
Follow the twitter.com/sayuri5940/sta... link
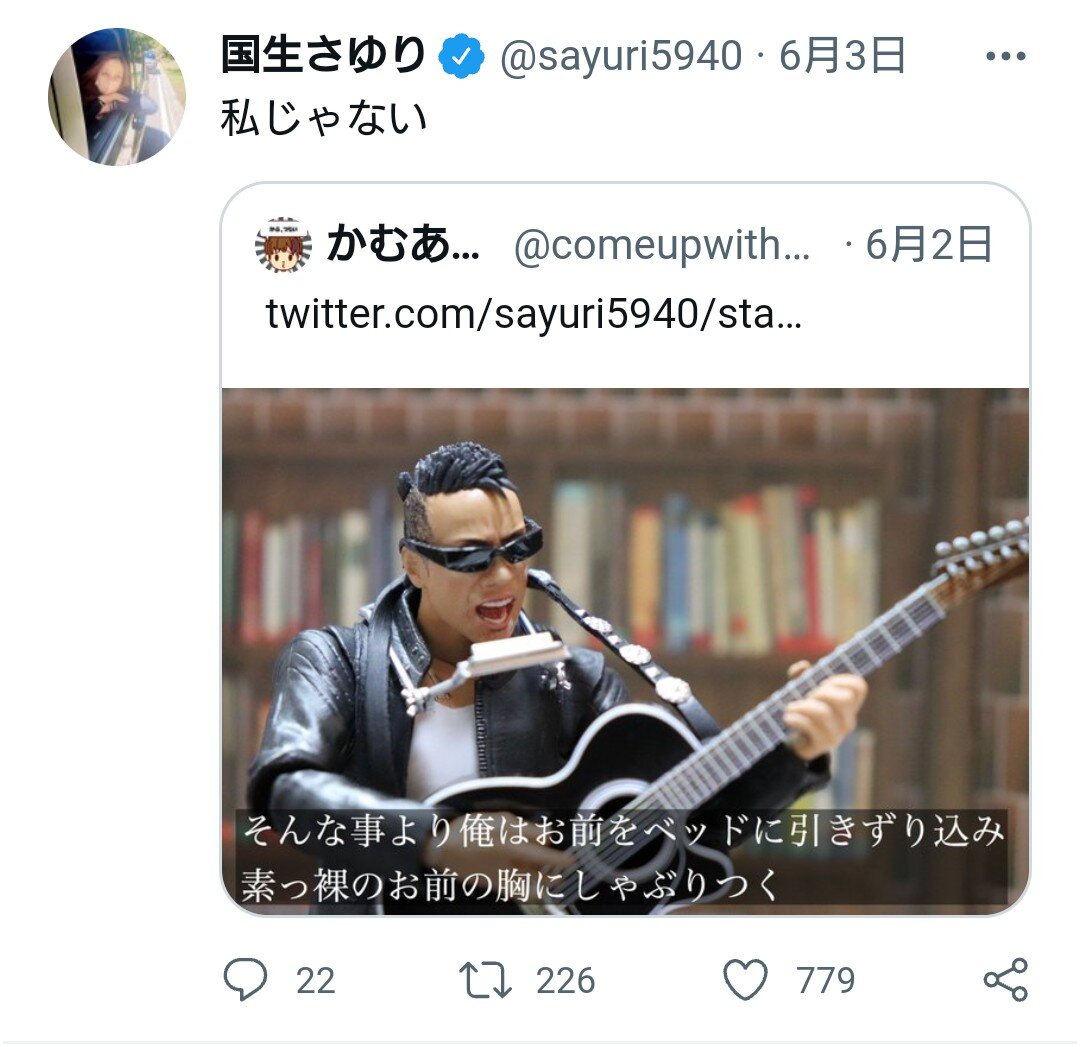[x=534, y=314]
